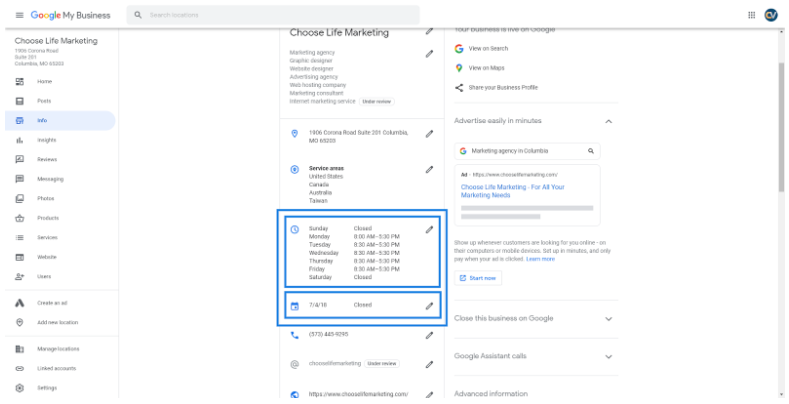This screenshot has width=789, height=404.
Task: Edit business hours pencil icon
Action: (429, 229)
